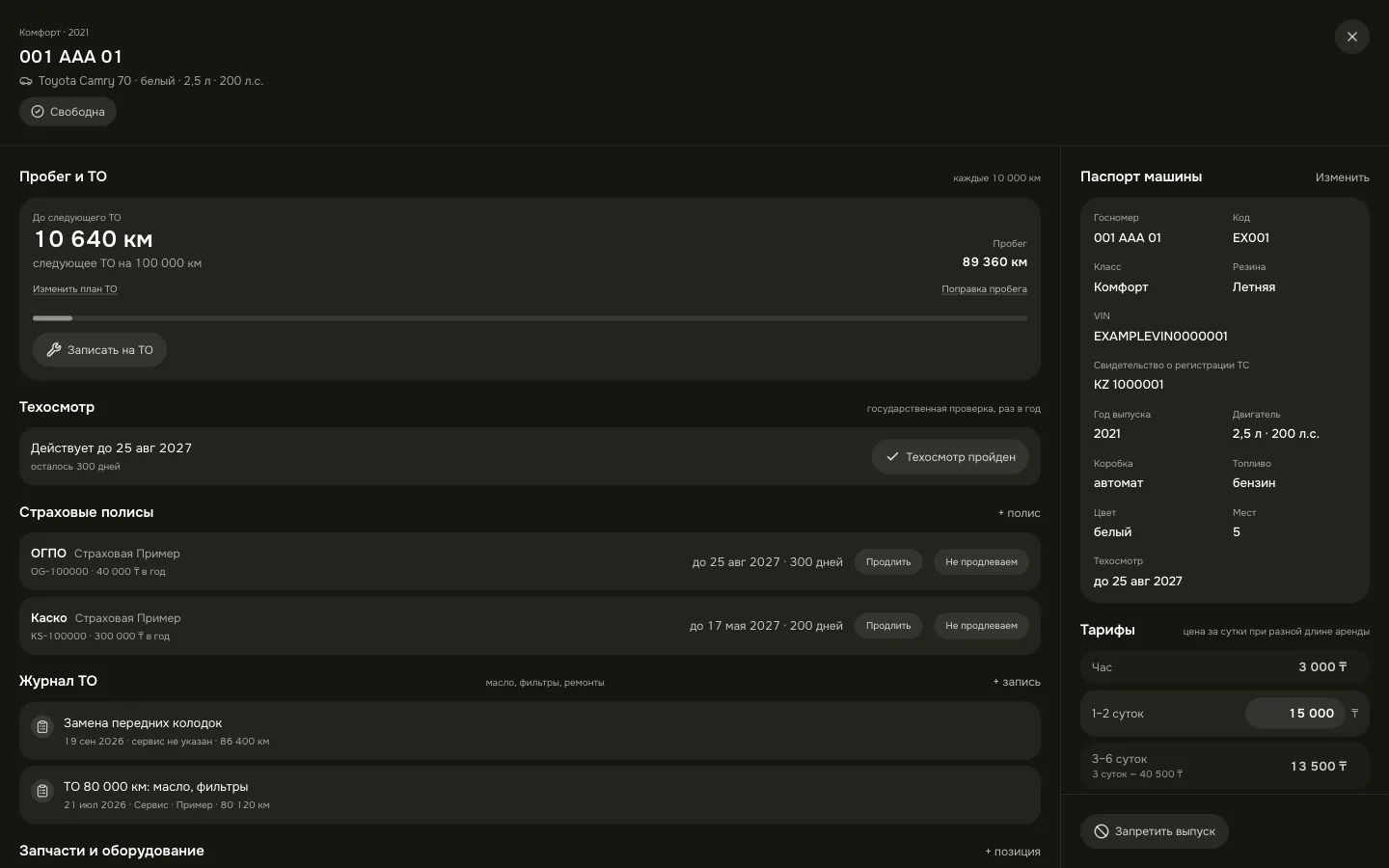Click the registration certificate KZ 1000001
The height and width of the screenshot is (868, 1389).
pyautogui.click(x=1129, y=385)
